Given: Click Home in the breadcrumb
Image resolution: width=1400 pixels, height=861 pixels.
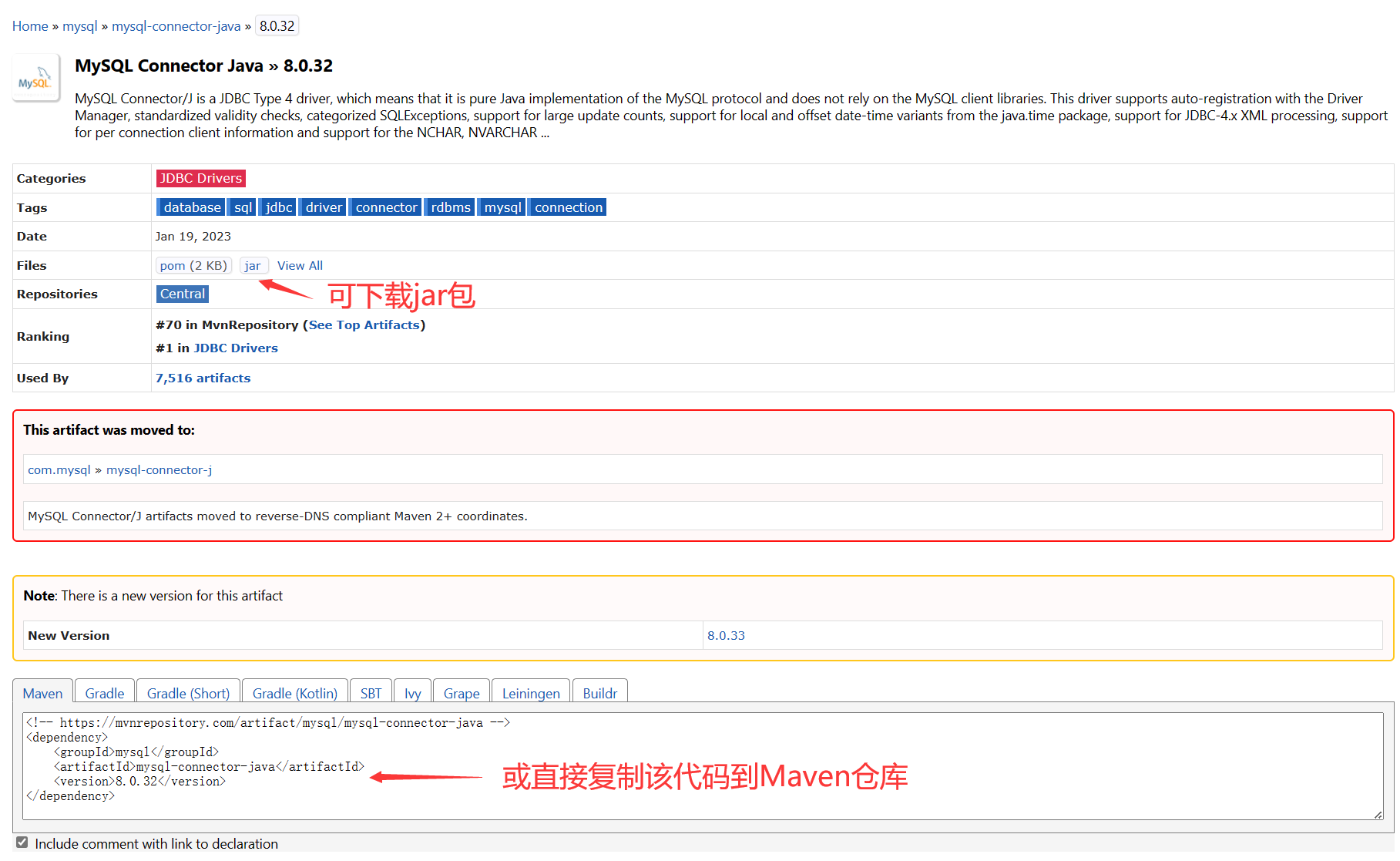Looking at the screenshot, I should pos(30,26).
